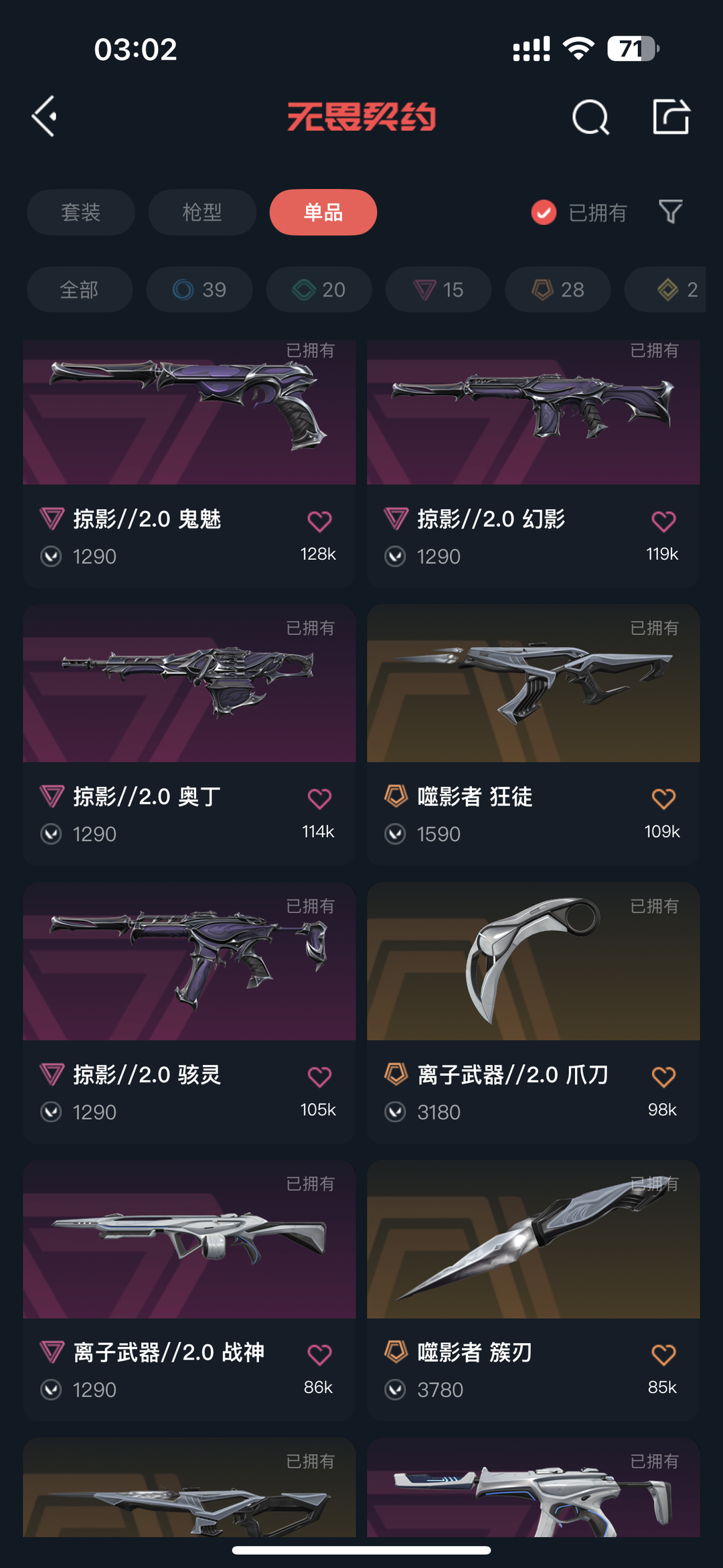723x1568 pixels.
Task: Favorite 噬影者 狂徒 with heart icon
Action: 663,798
